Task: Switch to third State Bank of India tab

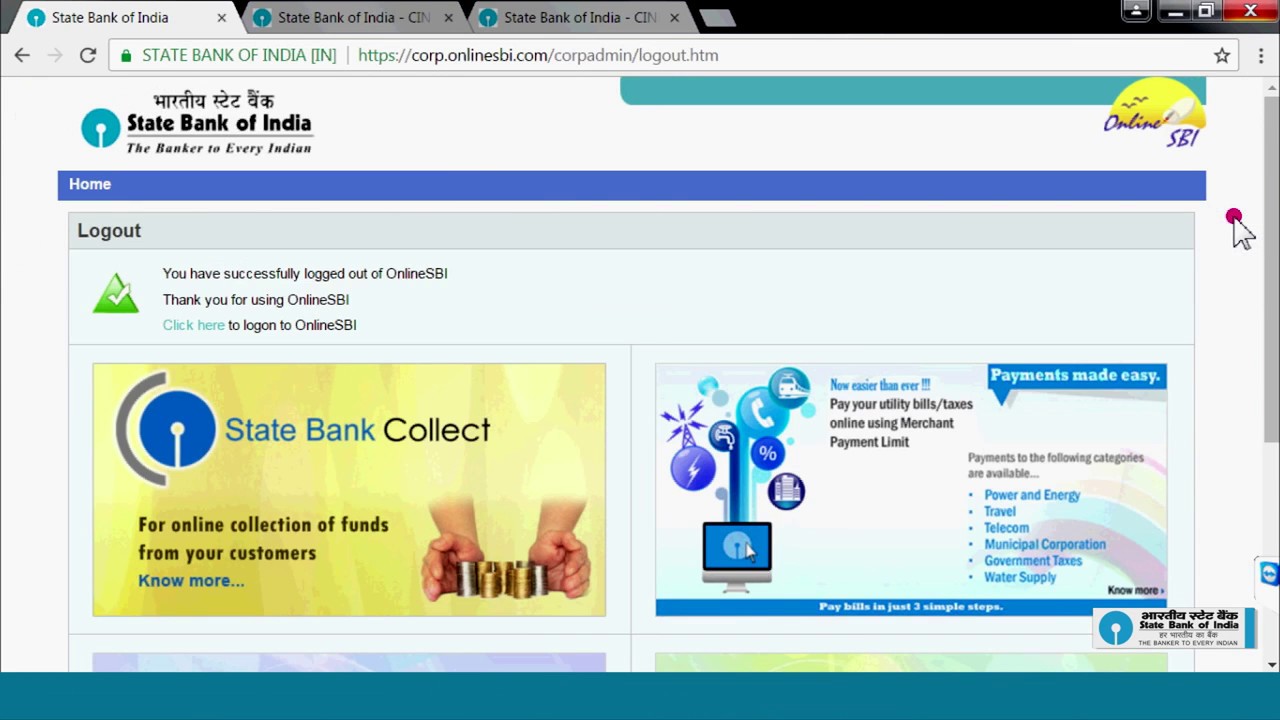Action: tap(580, 18)
